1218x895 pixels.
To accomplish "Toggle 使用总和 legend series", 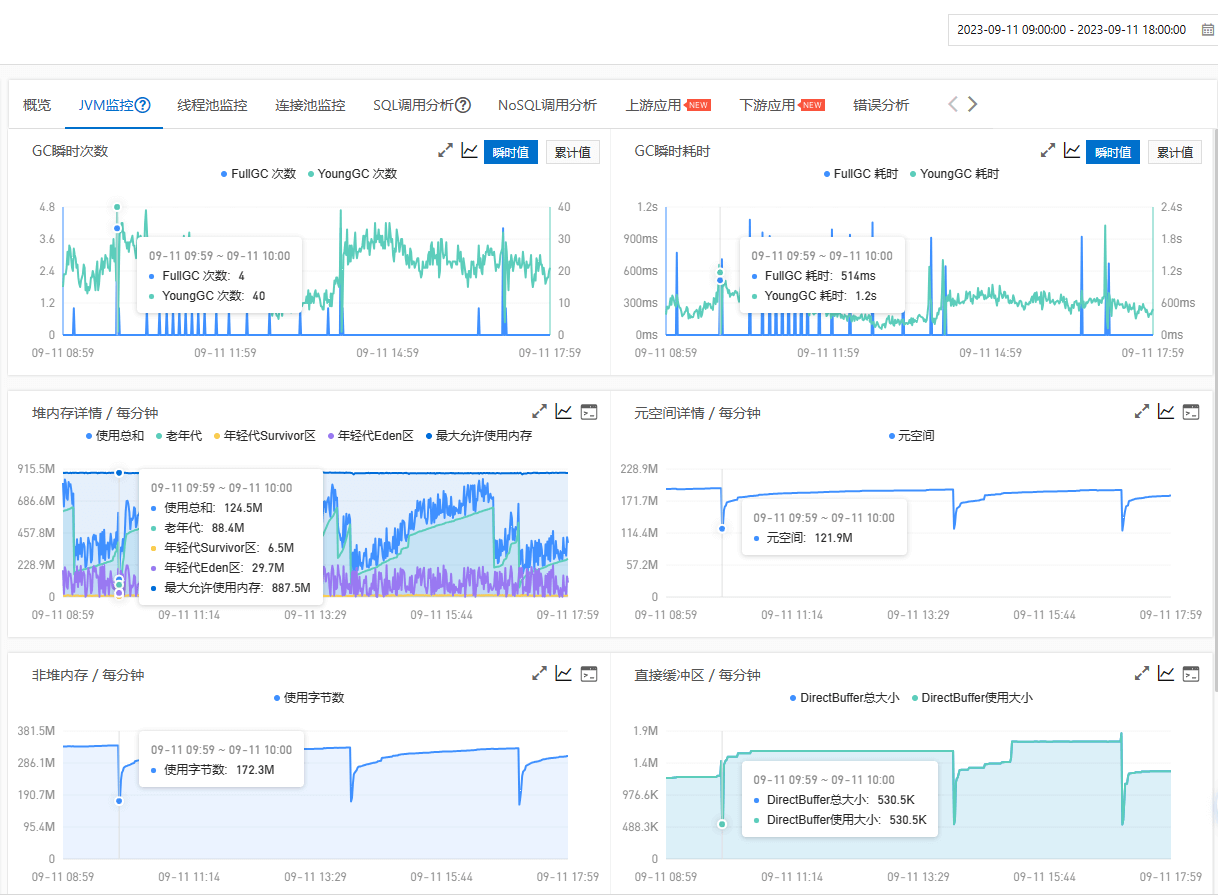I will tap(114, 436).
